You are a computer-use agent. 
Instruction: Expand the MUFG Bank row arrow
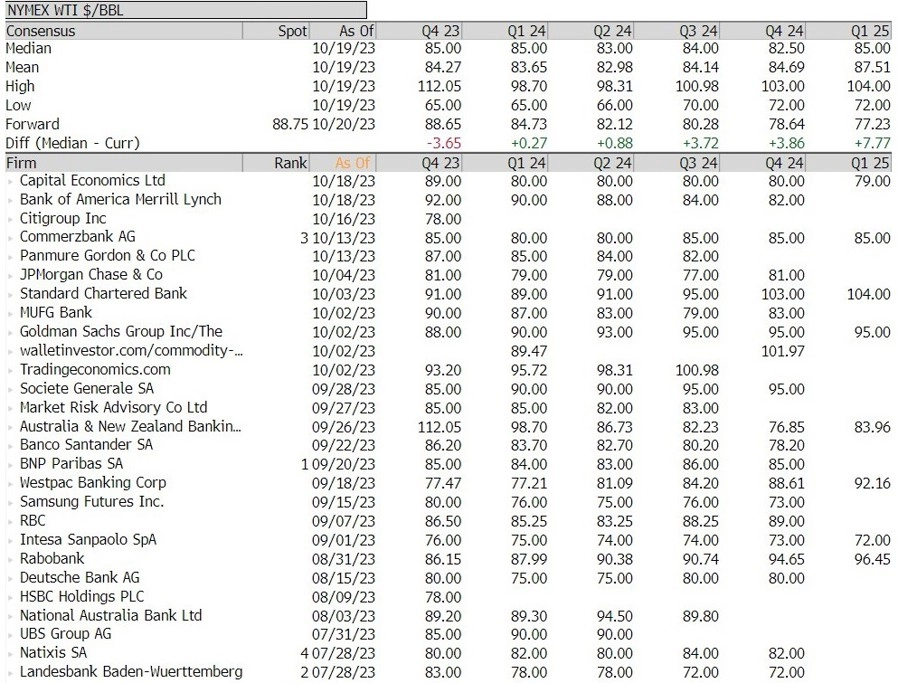[x=10, y=314]
